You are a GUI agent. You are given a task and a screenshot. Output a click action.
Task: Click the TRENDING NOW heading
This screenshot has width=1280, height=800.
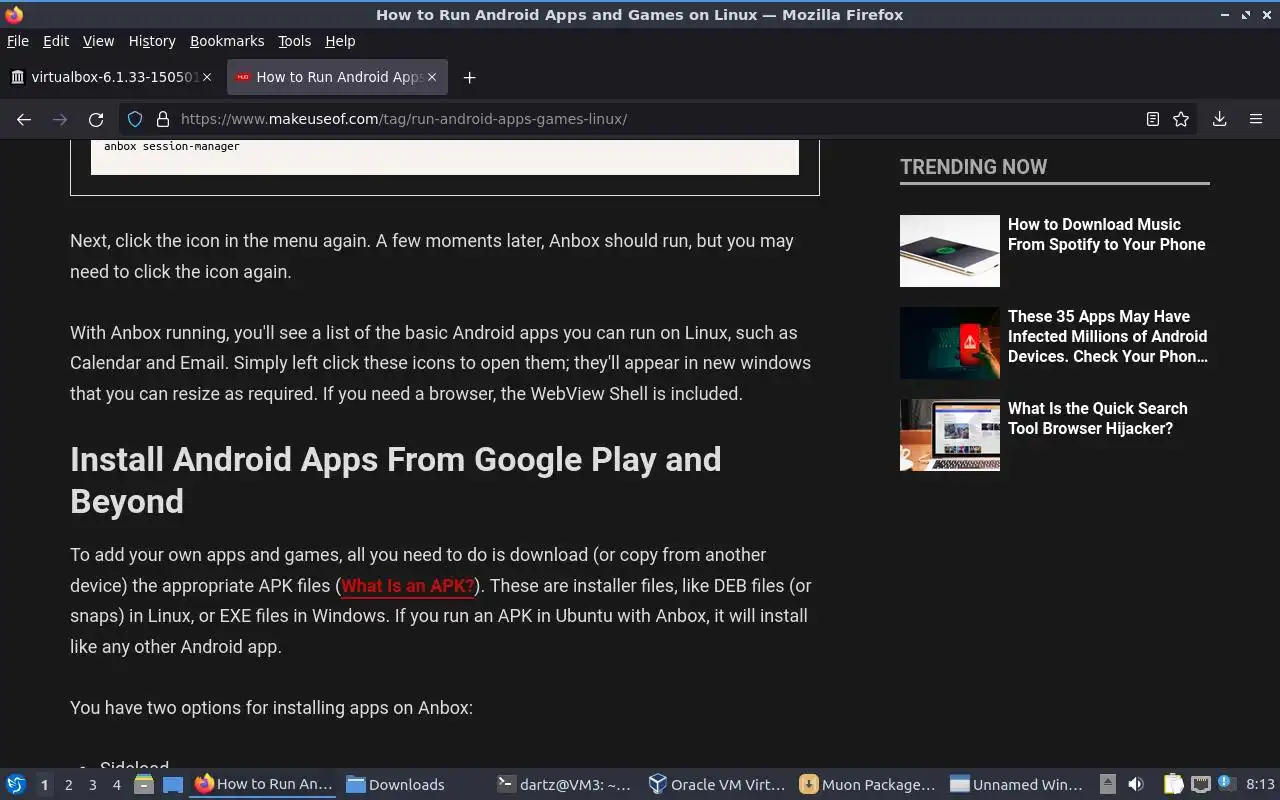pos(973,167)
